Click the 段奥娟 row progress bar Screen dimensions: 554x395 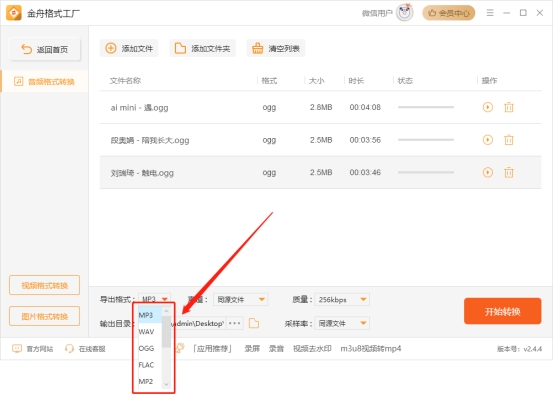coord(426,140)
